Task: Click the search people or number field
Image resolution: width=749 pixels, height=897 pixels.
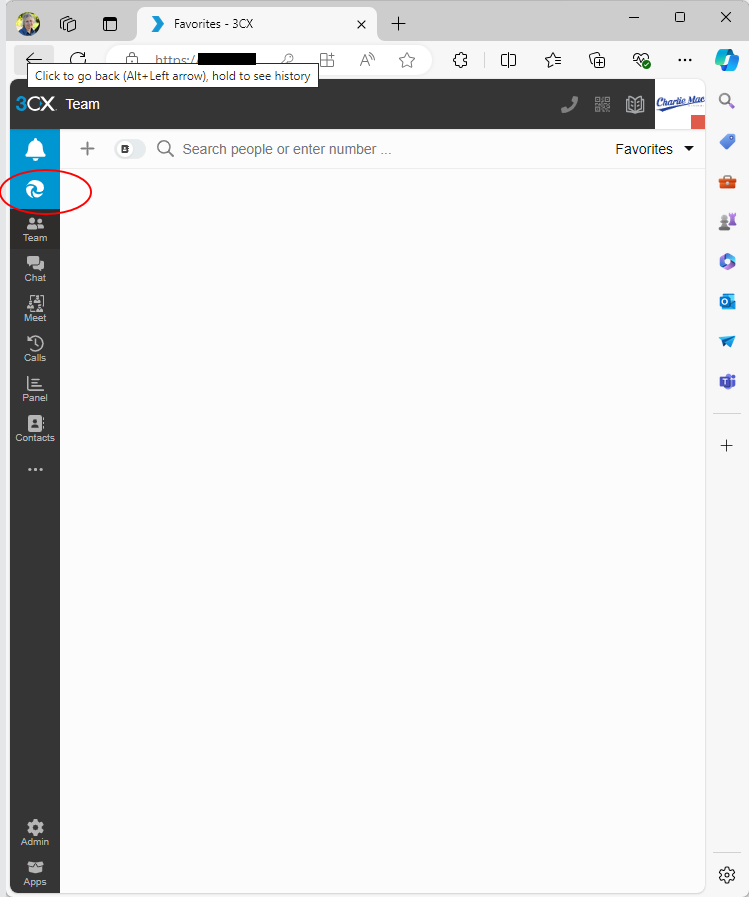Action: (x=380, y=149)
